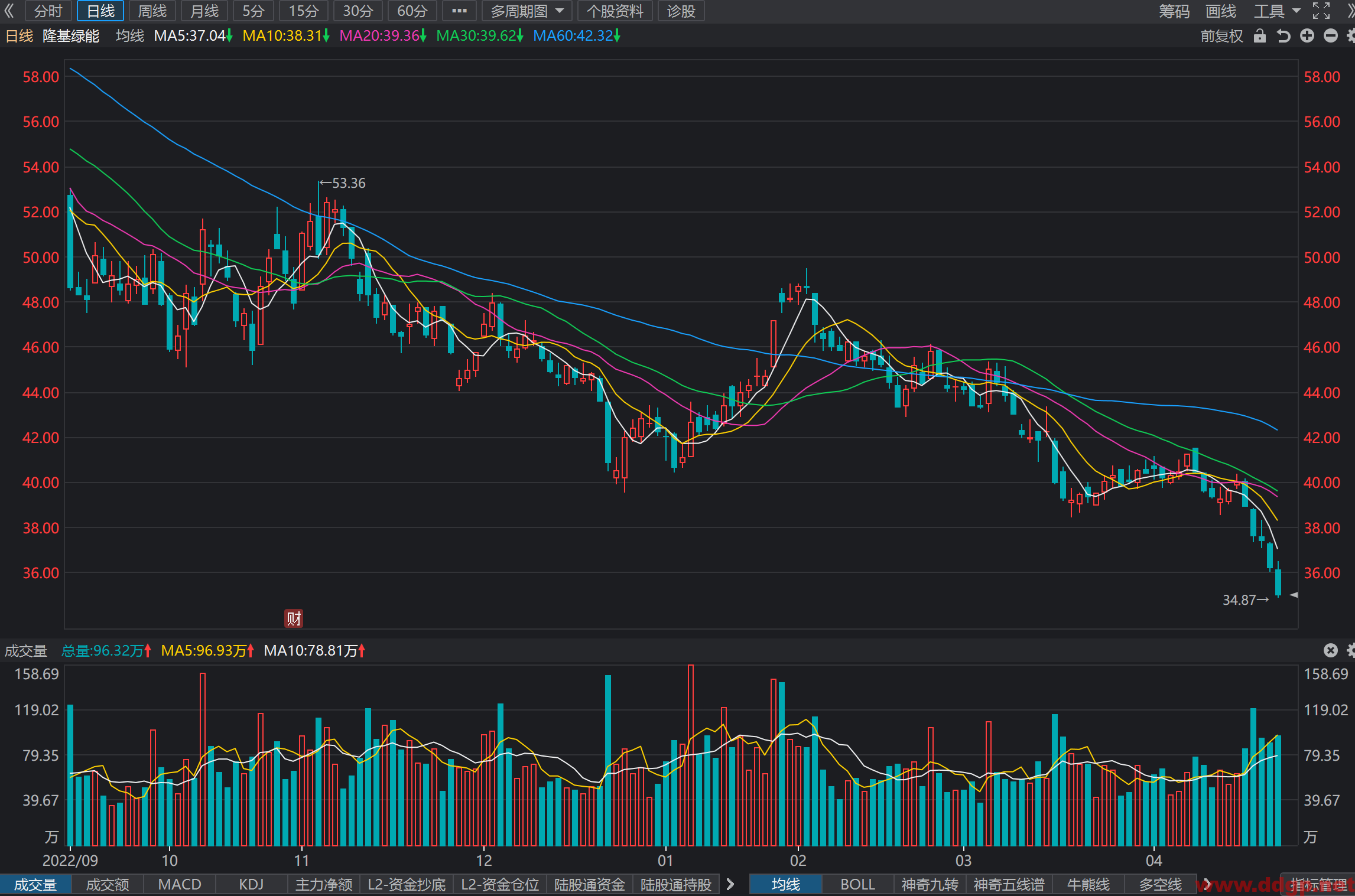Select the MACD indicator tab
This screenshot has height=896, width=1355.
[x=180, y=885]
